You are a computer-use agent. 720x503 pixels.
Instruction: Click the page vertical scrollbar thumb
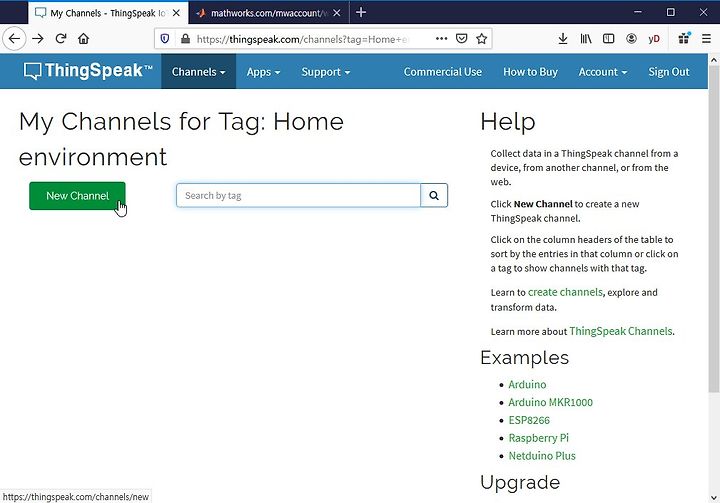coord(714,228)
